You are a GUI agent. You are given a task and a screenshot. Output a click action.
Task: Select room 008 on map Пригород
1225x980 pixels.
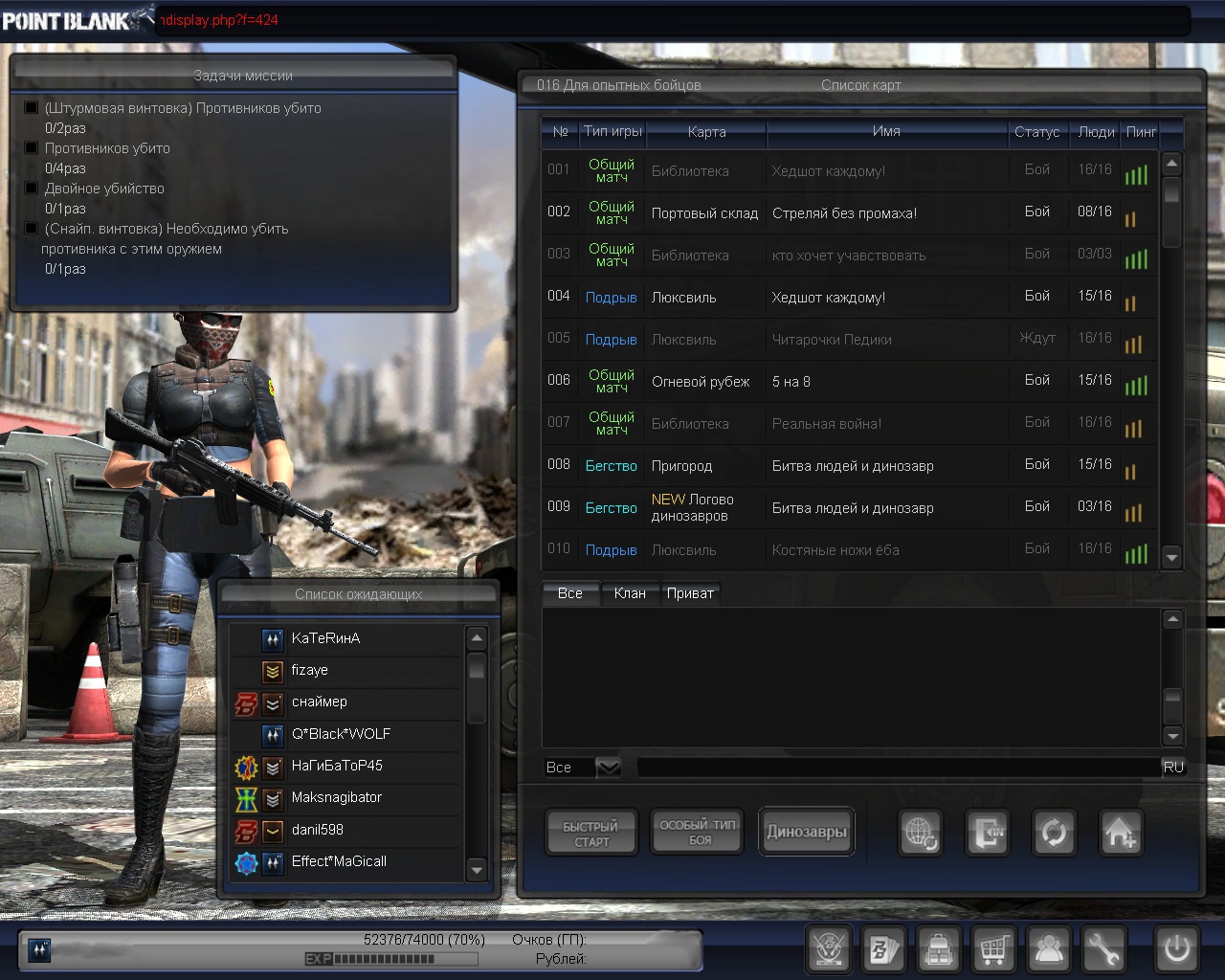tap(849, 465)
